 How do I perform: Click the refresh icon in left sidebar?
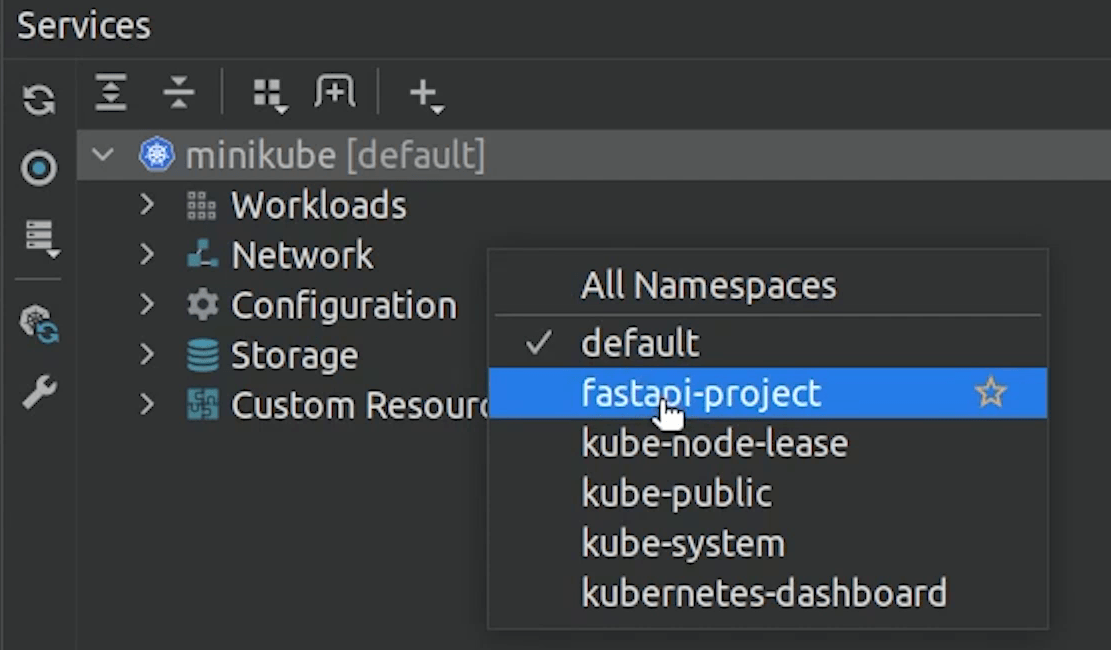point(39,99)
